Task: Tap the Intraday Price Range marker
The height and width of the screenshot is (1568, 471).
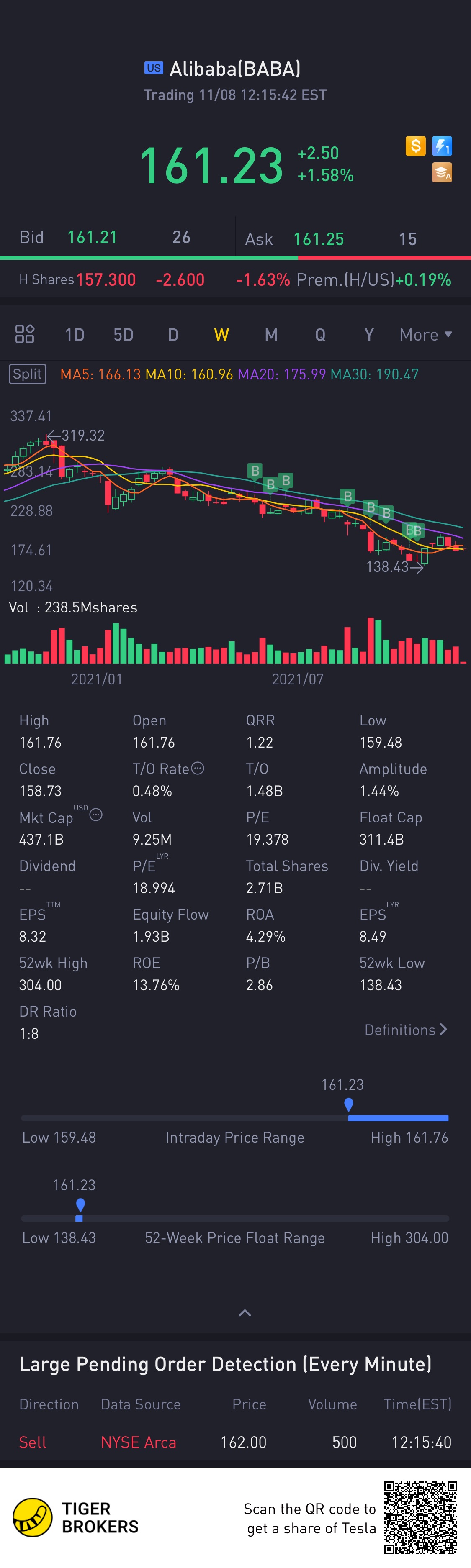Action: [x=348, y=1105]
